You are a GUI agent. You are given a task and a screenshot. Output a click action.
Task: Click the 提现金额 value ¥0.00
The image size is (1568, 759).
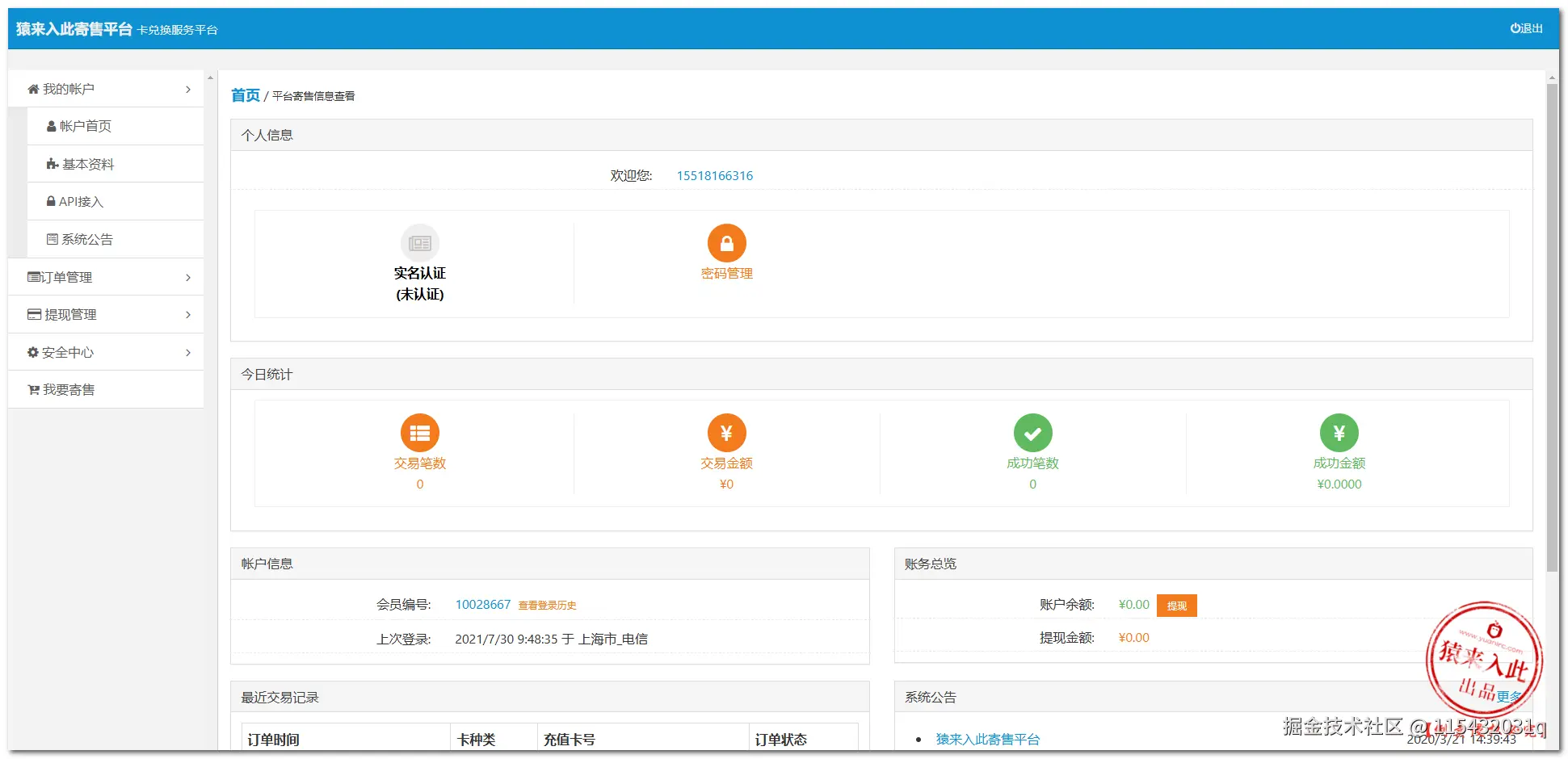[1134, 638]
